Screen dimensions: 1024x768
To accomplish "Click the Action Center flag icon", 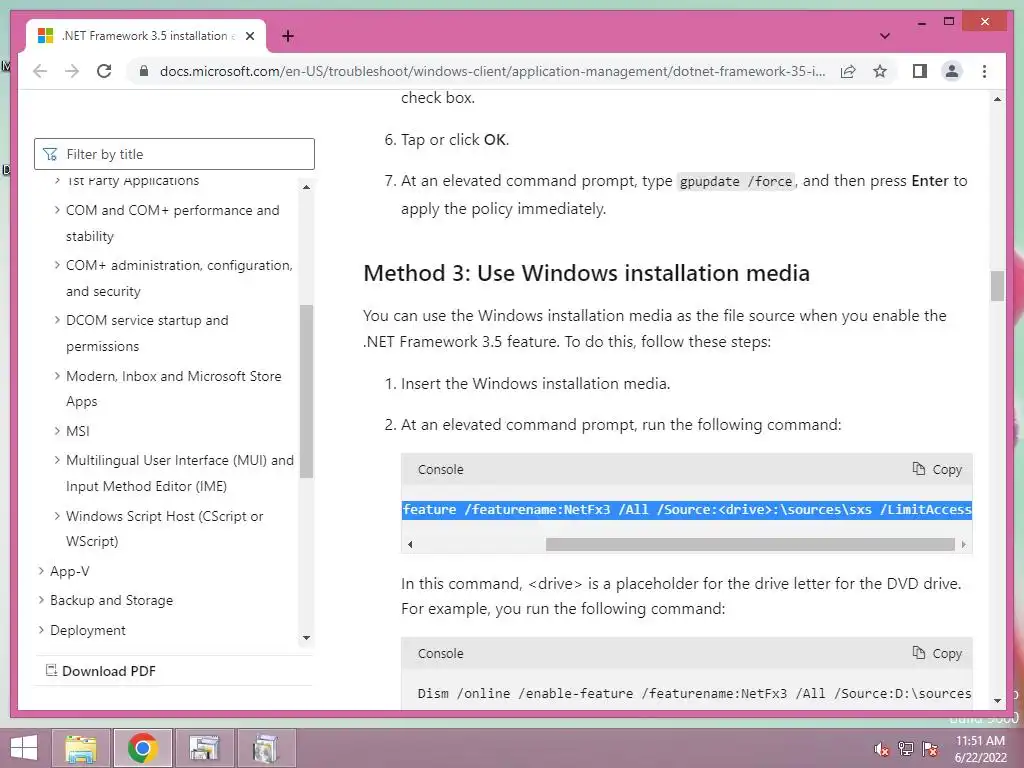I will click(x=930, y=749).
